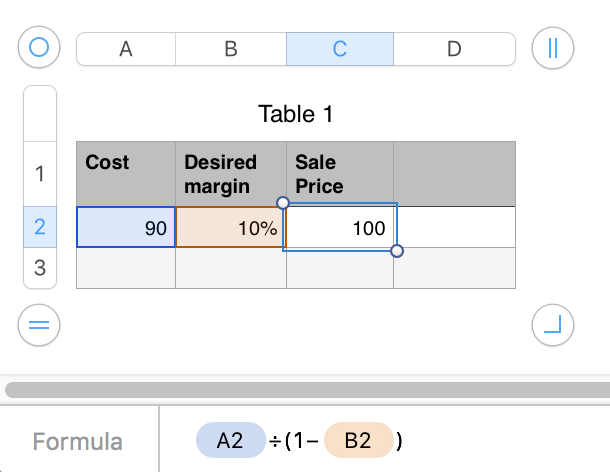Click the Desired margin cell showing 10%

click(x=231, y=228)
